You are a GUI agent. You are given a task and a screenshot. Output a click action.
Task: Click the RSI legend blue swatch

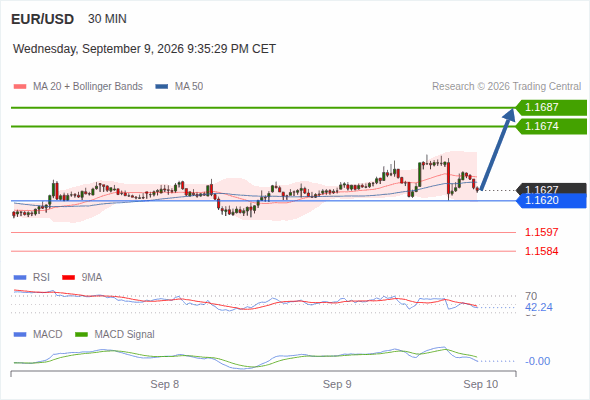click(20, 278)
